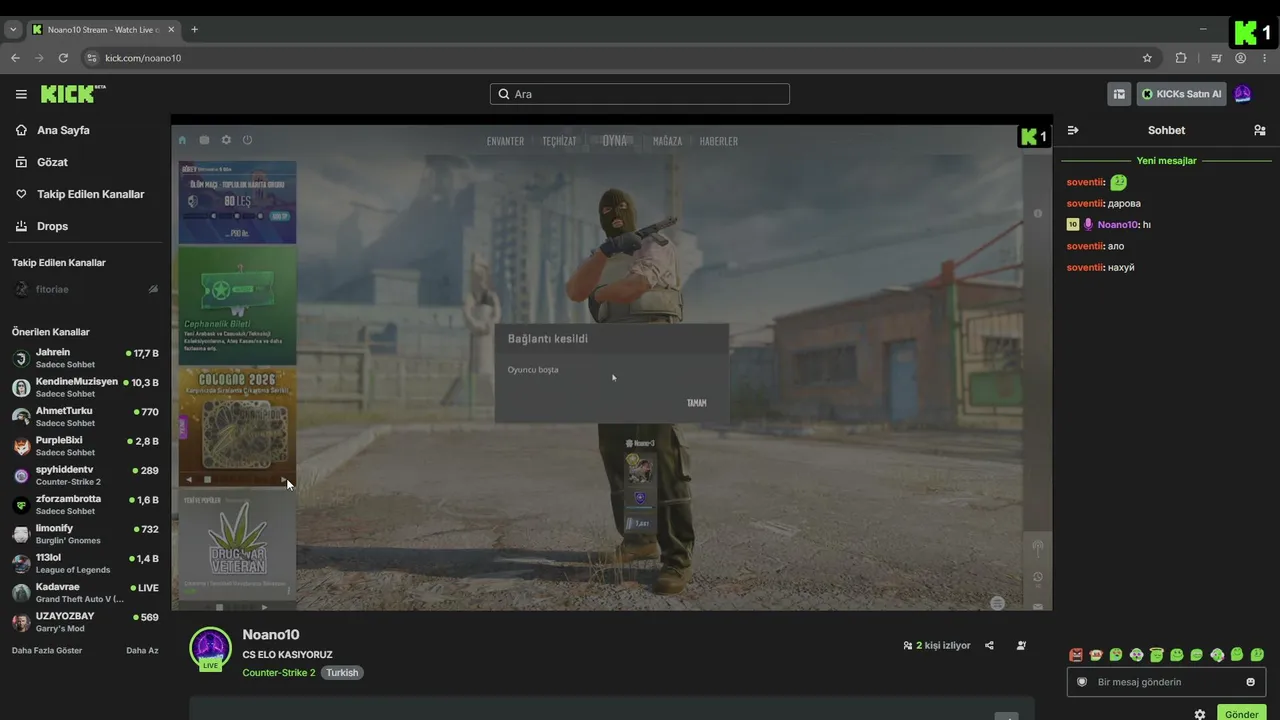1280x720 pixels.
Task: Click the Noano10 username in chat
Action: tap(1118, 225)
